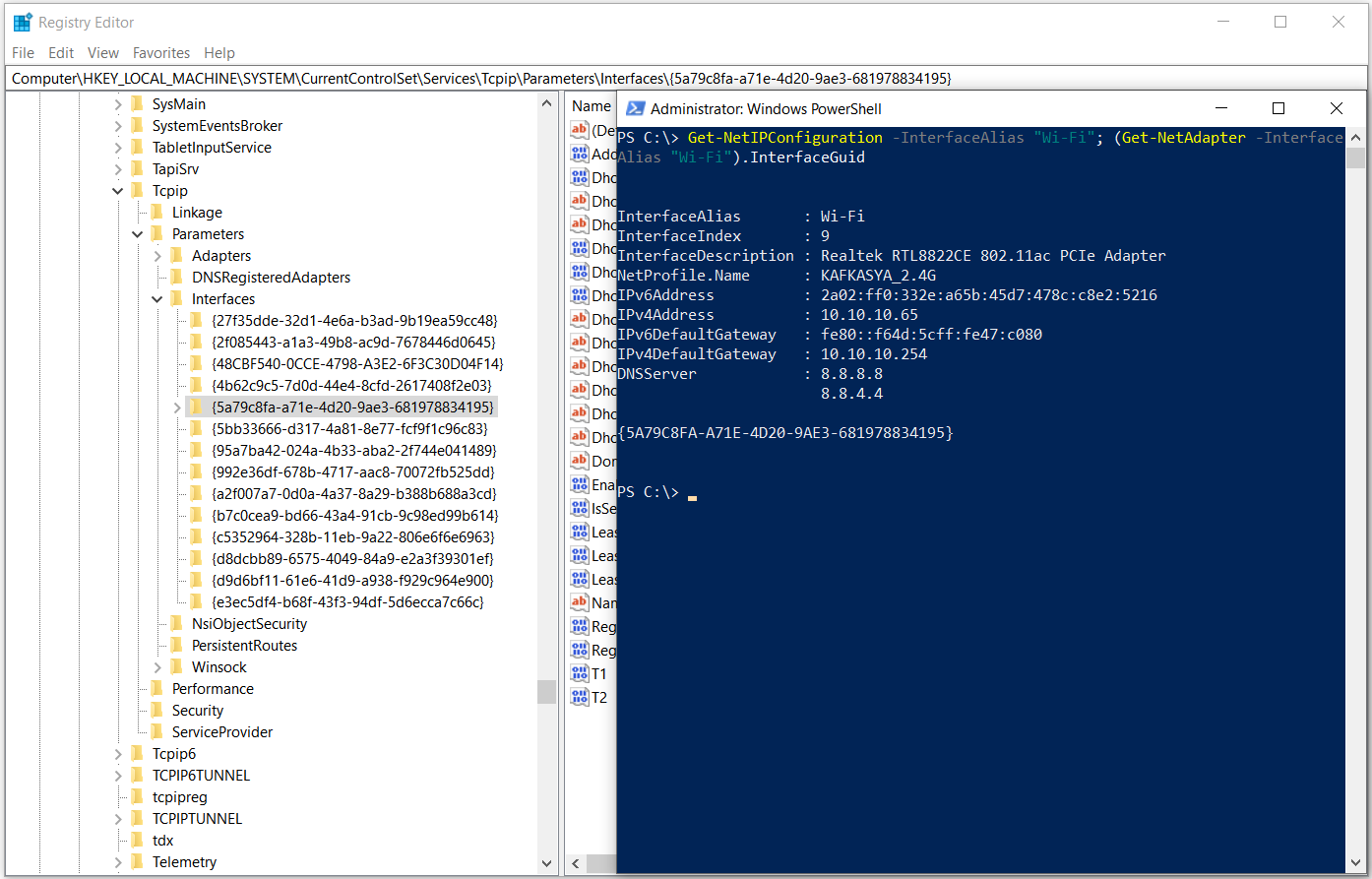Click the TapiSrv folder icon
1372x879 pixels.
137,169
